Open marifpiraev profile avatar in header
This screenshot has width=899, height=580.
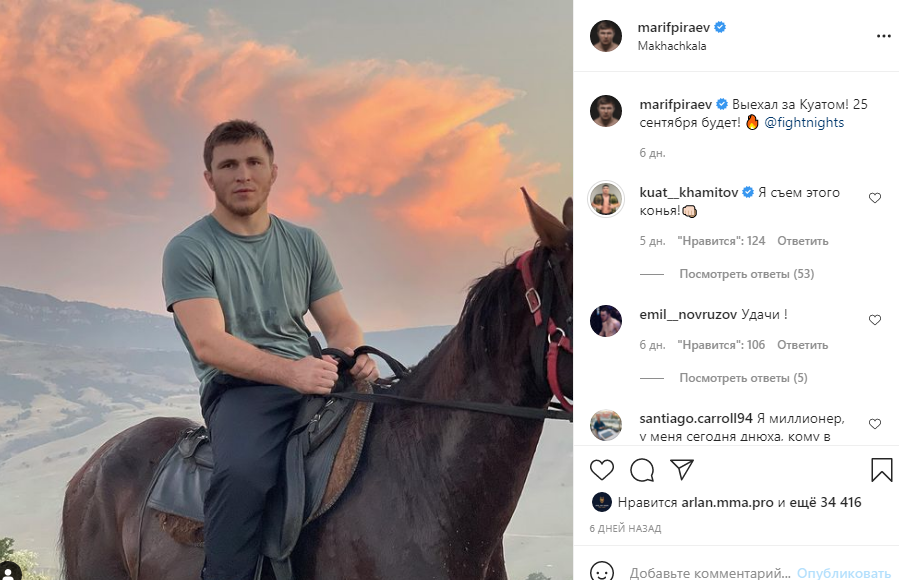tap(606, 36)
